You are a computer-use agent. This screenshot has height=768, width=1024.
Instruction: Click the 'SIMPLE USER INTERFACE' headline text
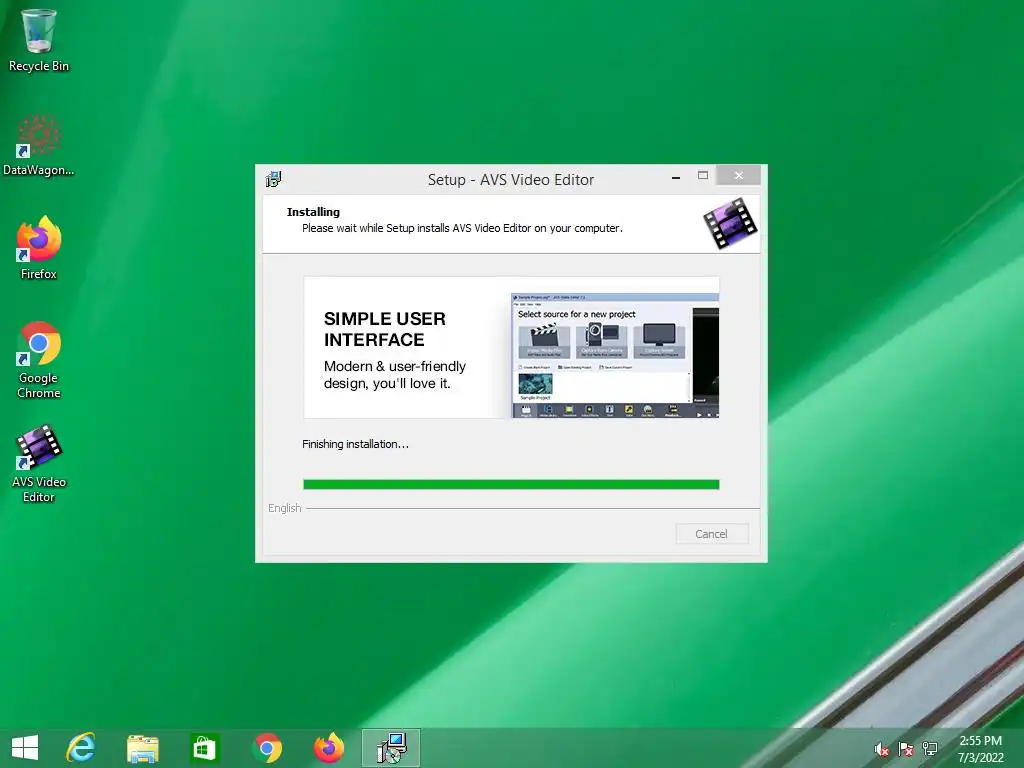click(x=385, y=329)
